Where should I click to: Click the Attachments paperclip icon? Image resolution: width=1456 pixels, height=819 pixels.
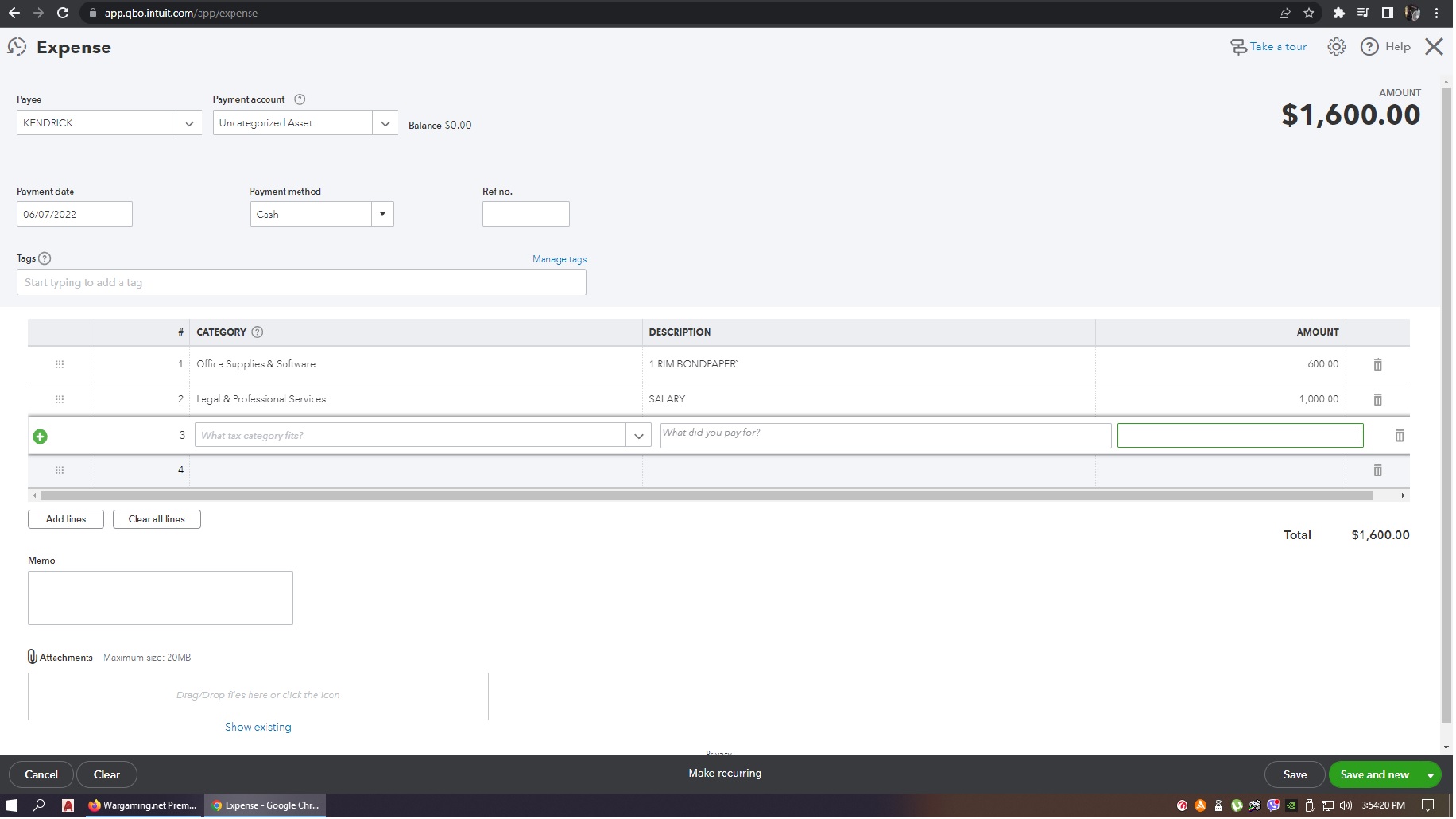[x=33, y=658]
